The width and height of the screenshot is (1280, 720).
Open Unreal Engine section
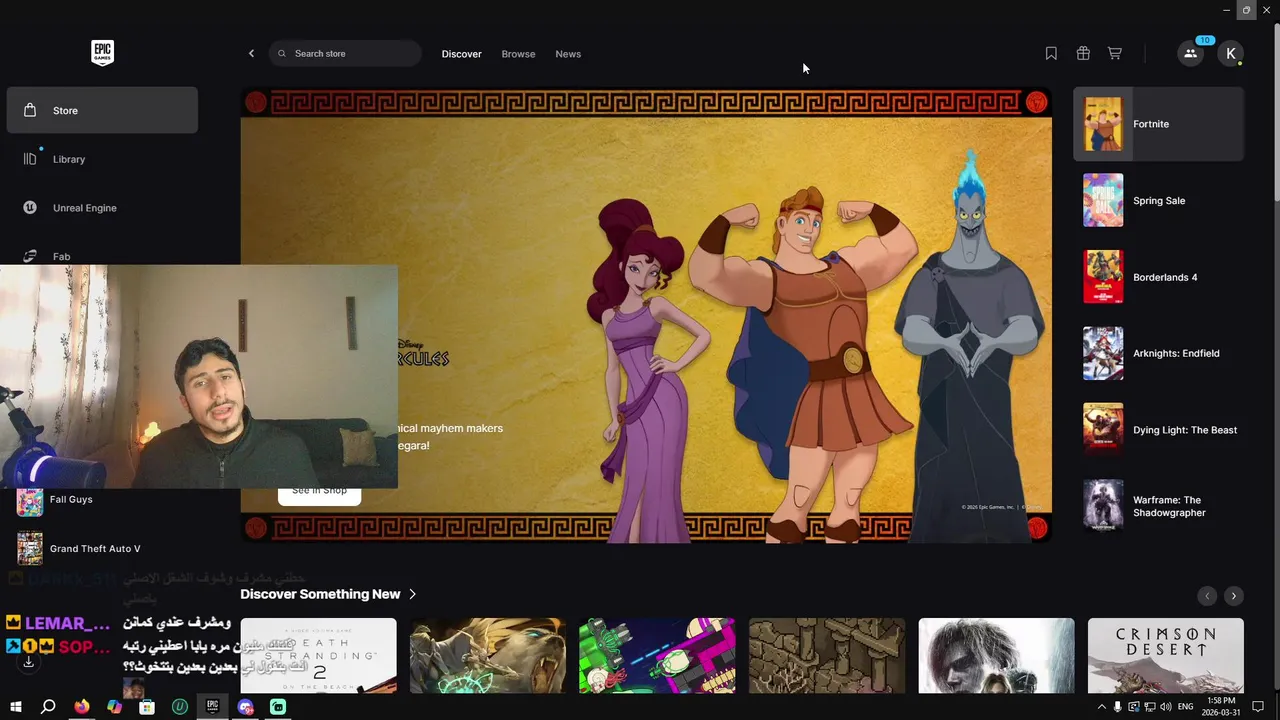[x=102, y=208]
